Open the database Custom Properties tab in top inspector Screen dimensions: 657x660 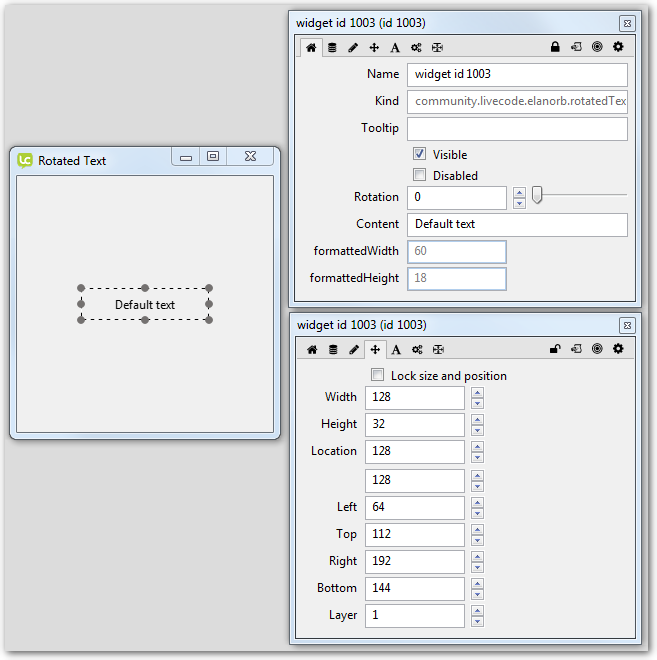coord(332,47)
